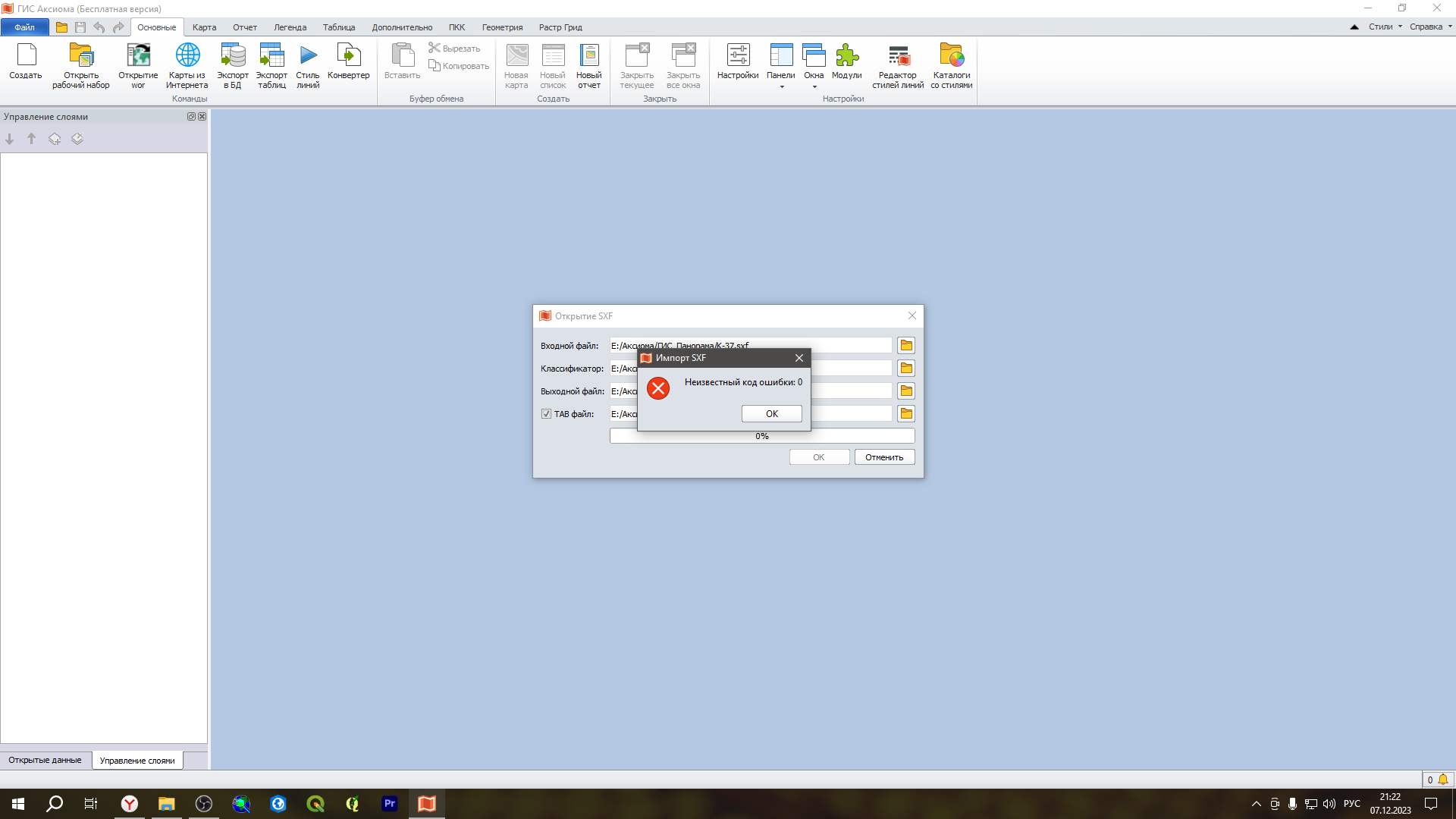Switch to Открытые данные tab
This screenshot has width=1456, height=819.
click(45, 760)
